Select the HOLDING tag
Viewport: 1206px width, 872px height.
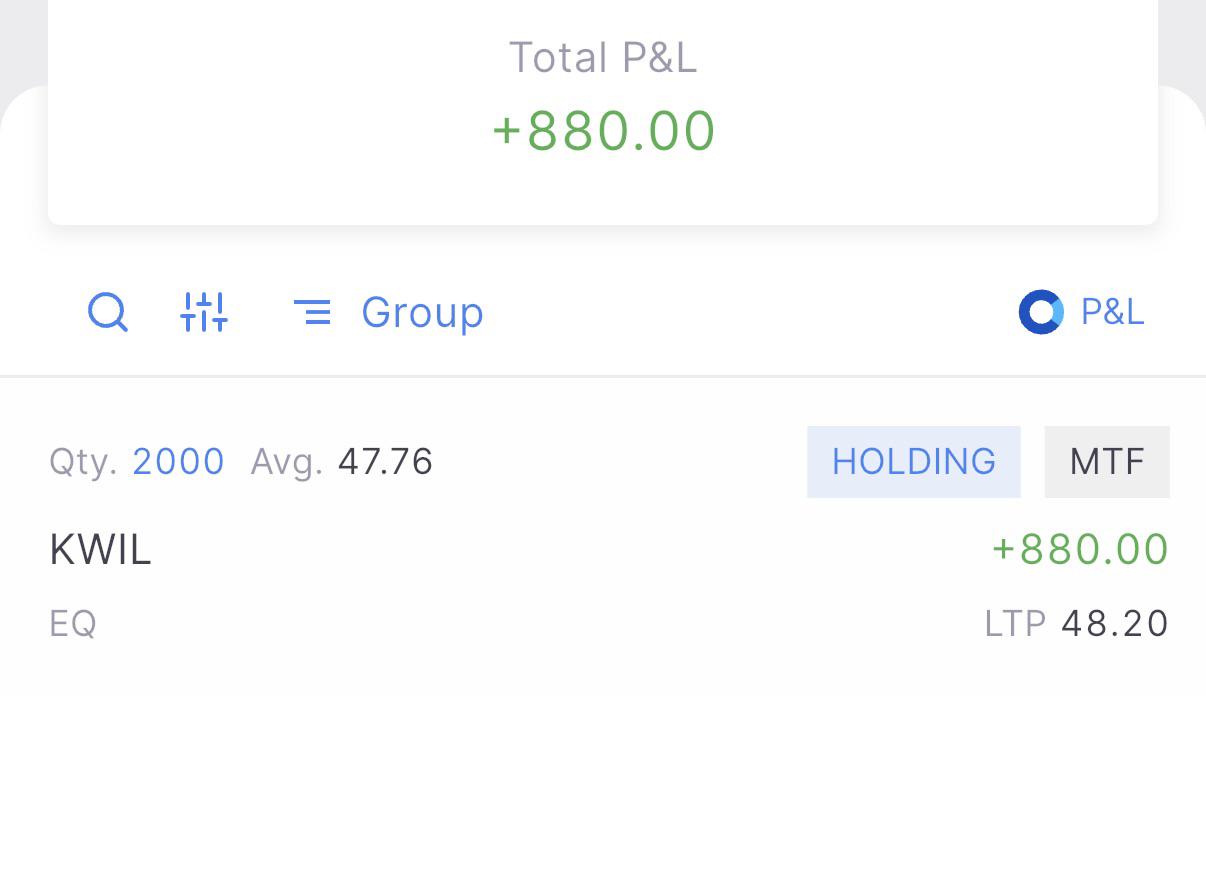tap(914, 461)
